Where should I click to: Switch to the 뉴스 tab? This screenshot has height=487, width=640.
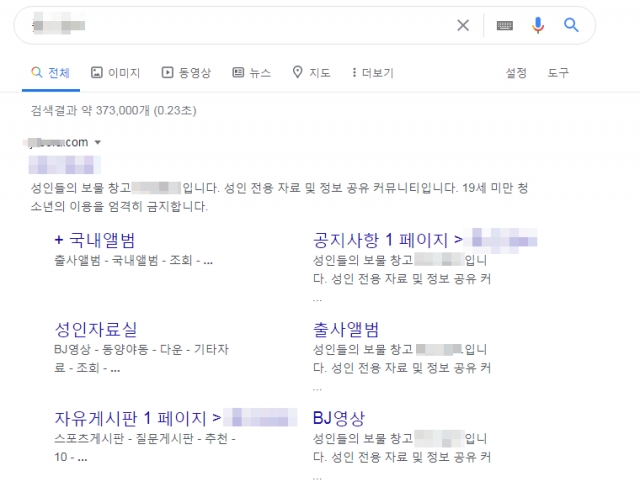coord(251,73)
